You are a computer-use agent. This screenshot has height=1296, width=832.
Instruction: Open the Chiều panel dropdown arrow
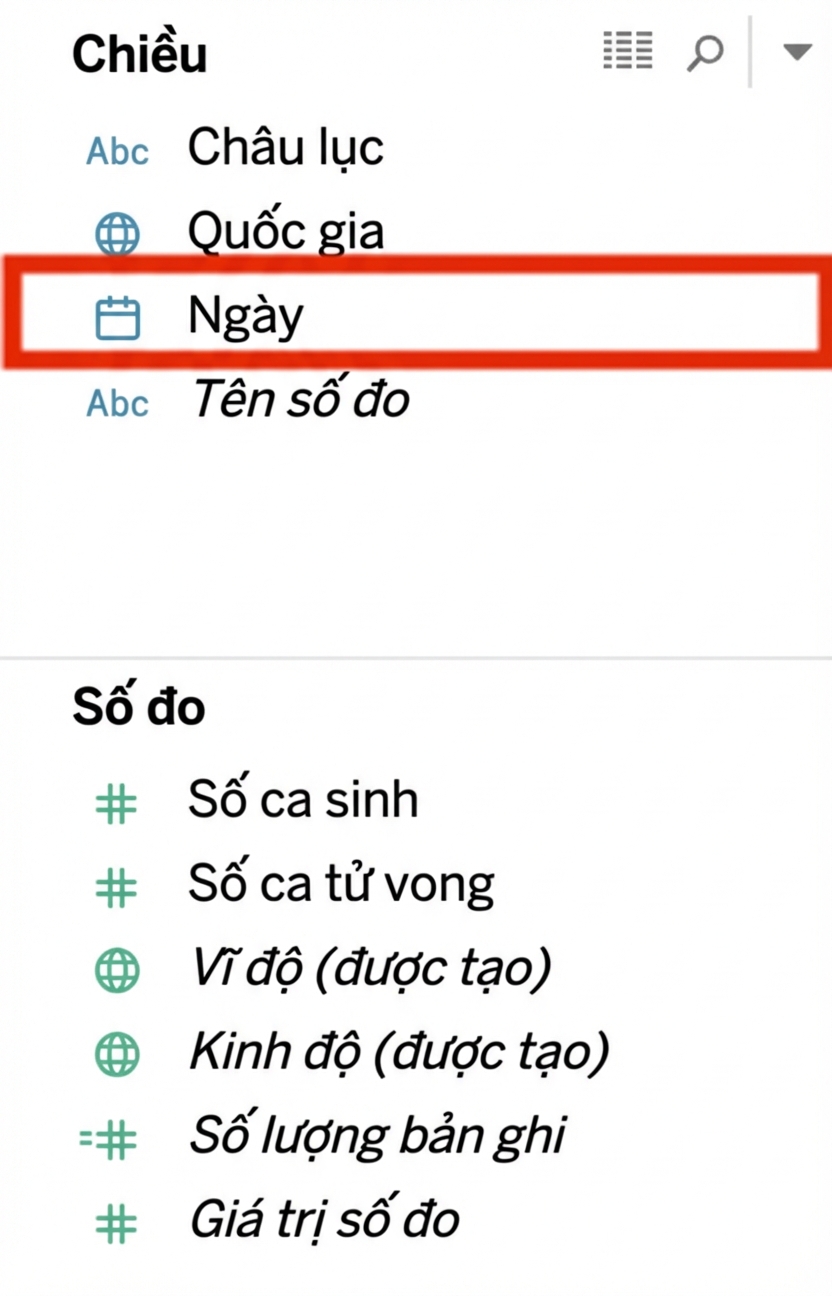click(797, 52)
